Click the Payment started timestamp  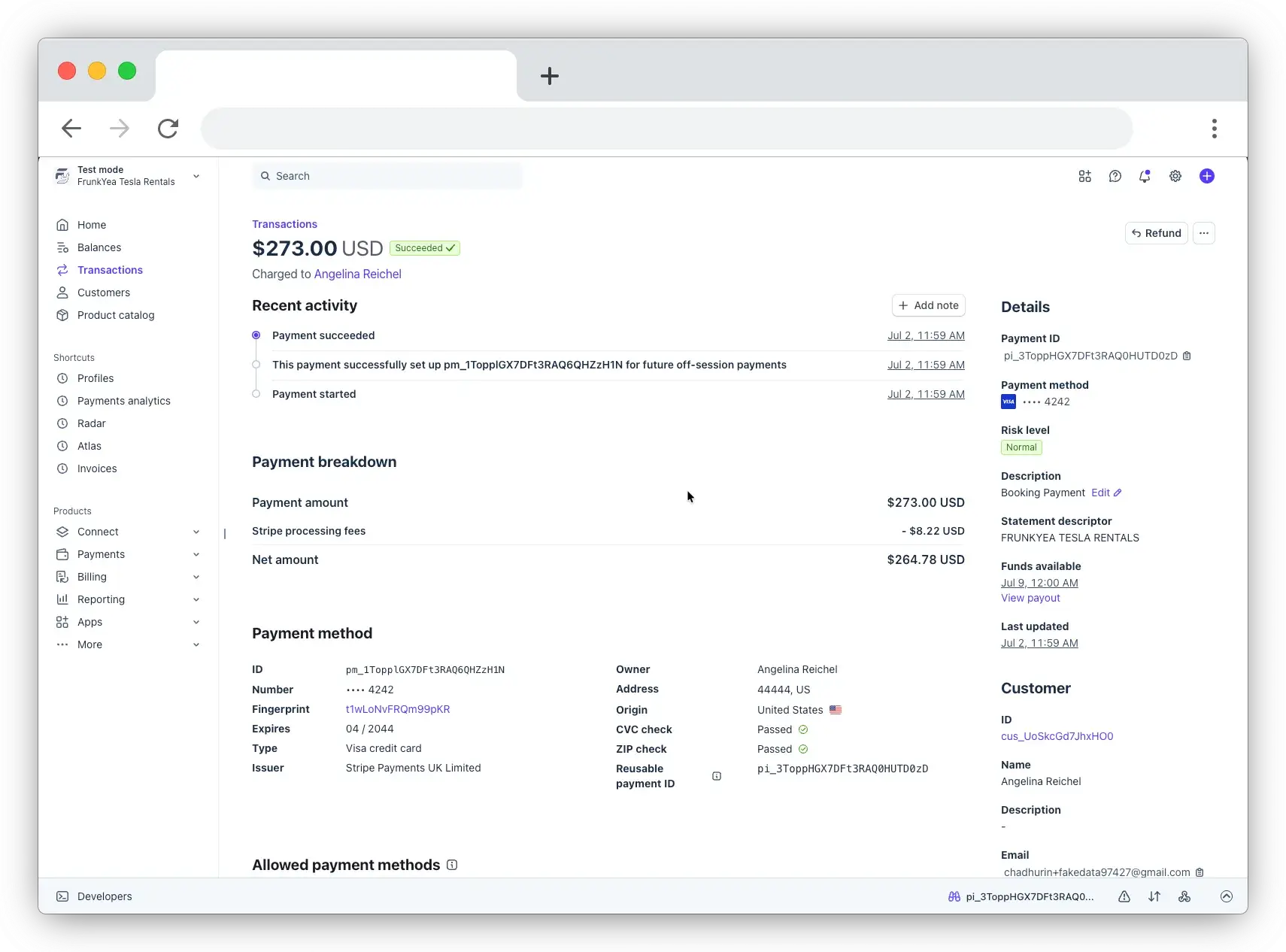[x=926, y=394]
